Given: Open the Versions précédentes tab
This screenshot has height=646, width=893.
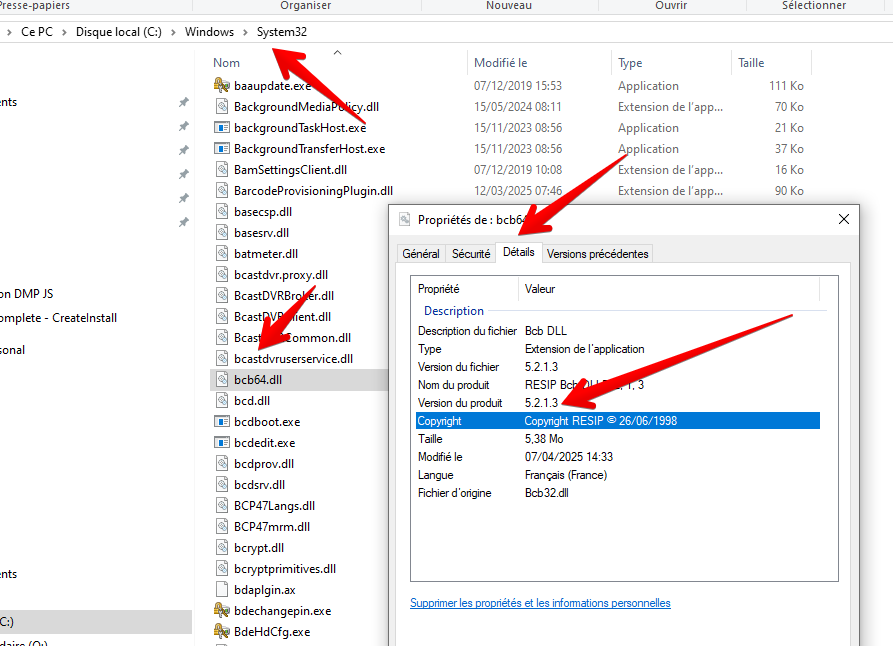Looking at the screenshot, I should click(597, 254).
